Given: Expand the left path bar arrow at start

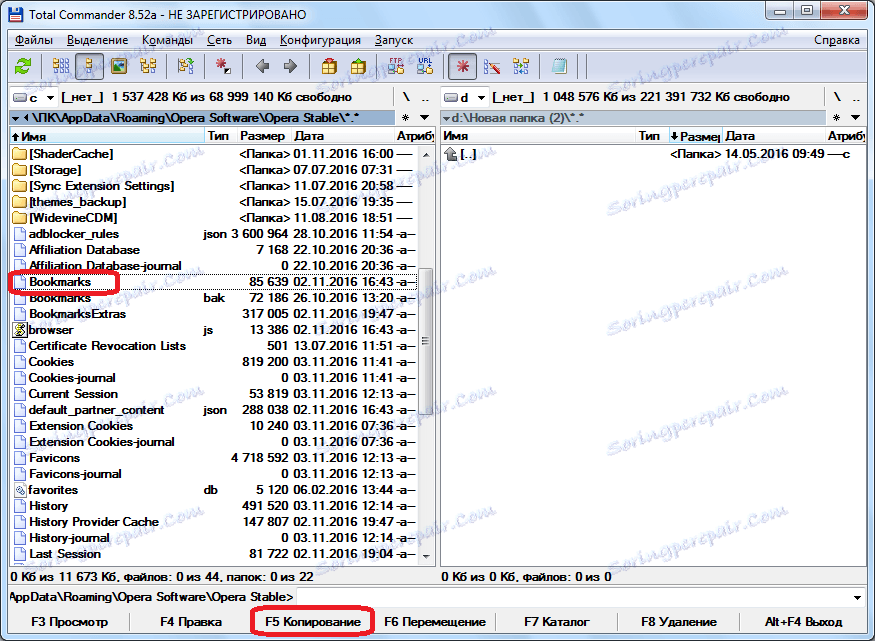Looking at the screenshot, I should click(x=16, y=118).
